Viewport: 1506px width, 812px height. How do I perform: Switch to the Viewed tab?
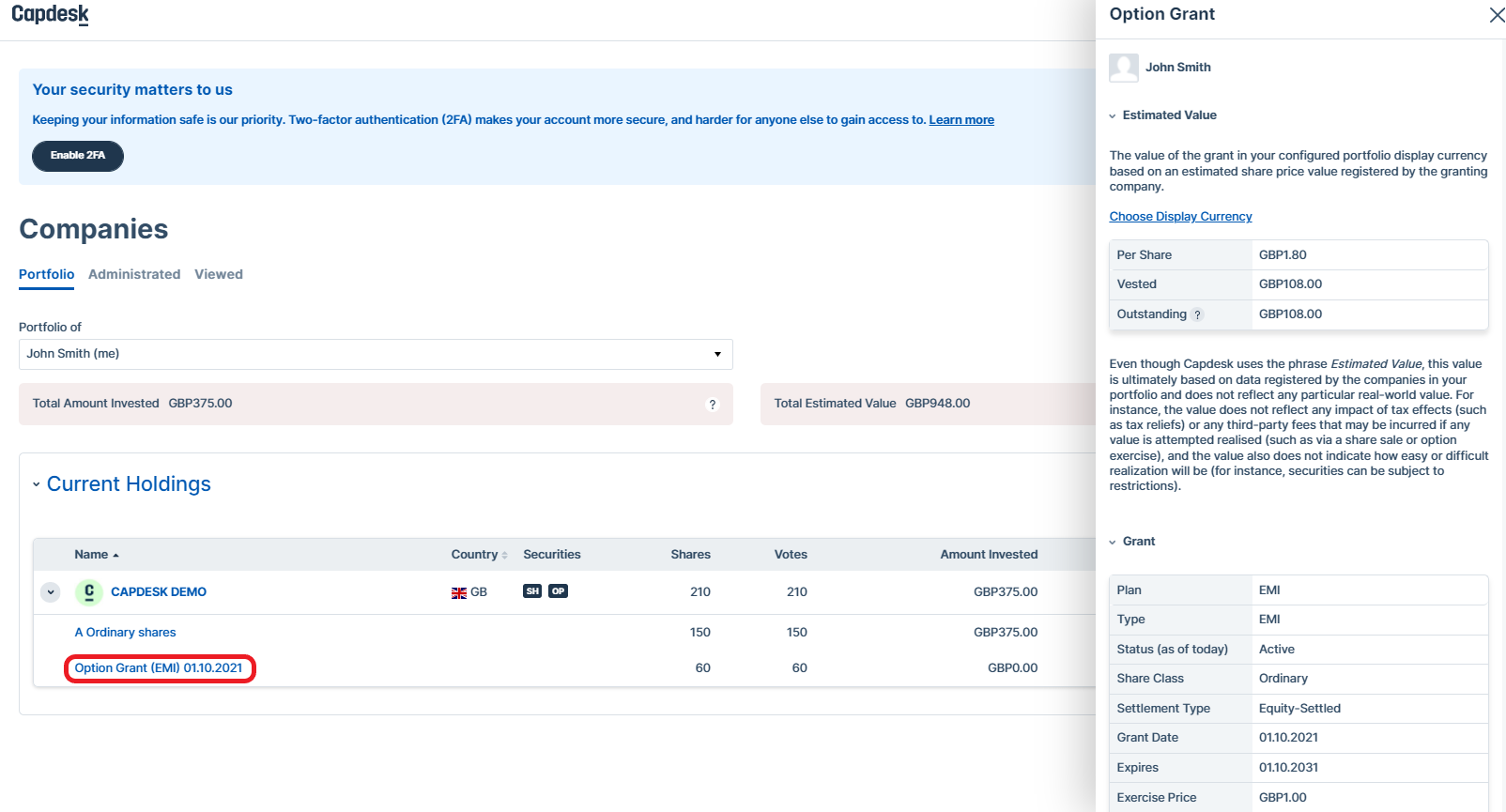click(x=219, y=274)
